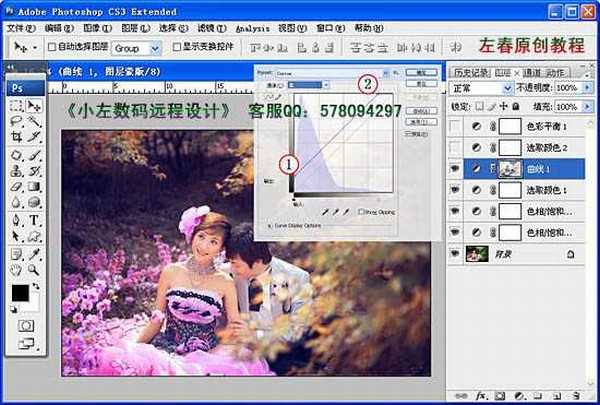The image size is (600, 405).
Task: Expand Curve Display Options
Action: click(269, 226)
